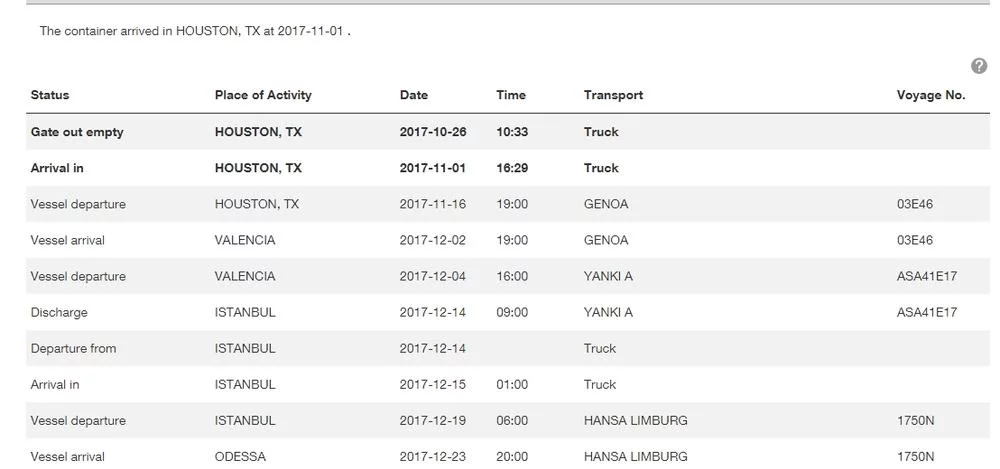
Task: Click Vessel departure from Houston status
Action: (78, 204)
